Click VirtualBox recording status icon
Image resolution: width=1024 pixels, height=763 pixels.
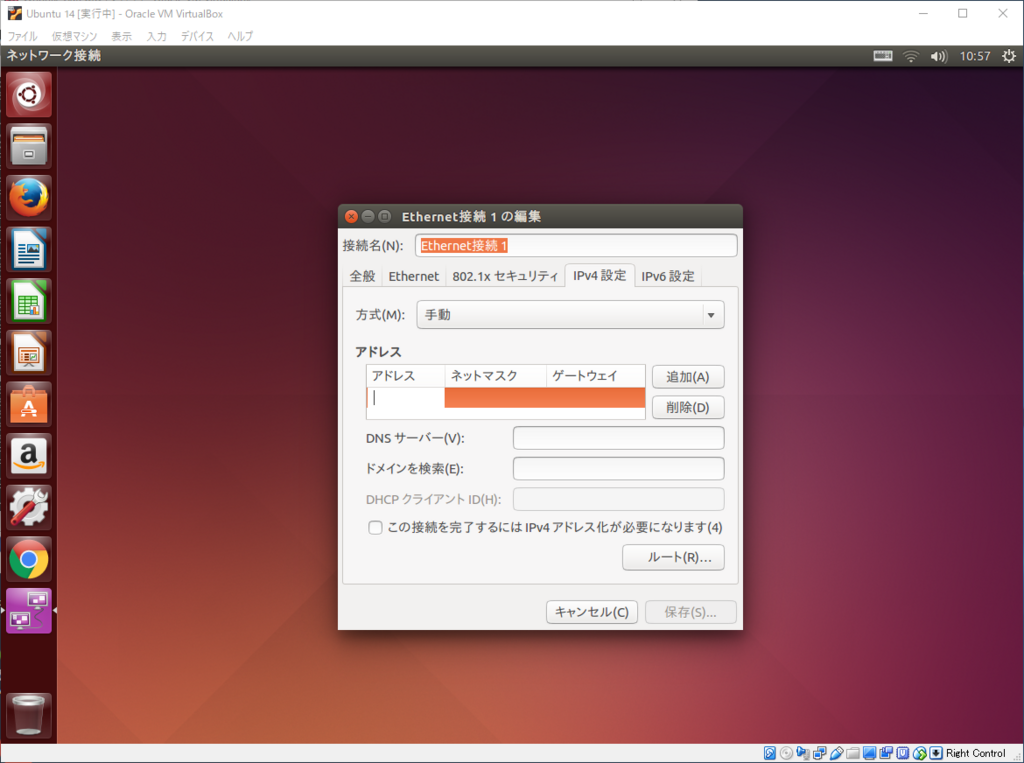pos(886,753)
